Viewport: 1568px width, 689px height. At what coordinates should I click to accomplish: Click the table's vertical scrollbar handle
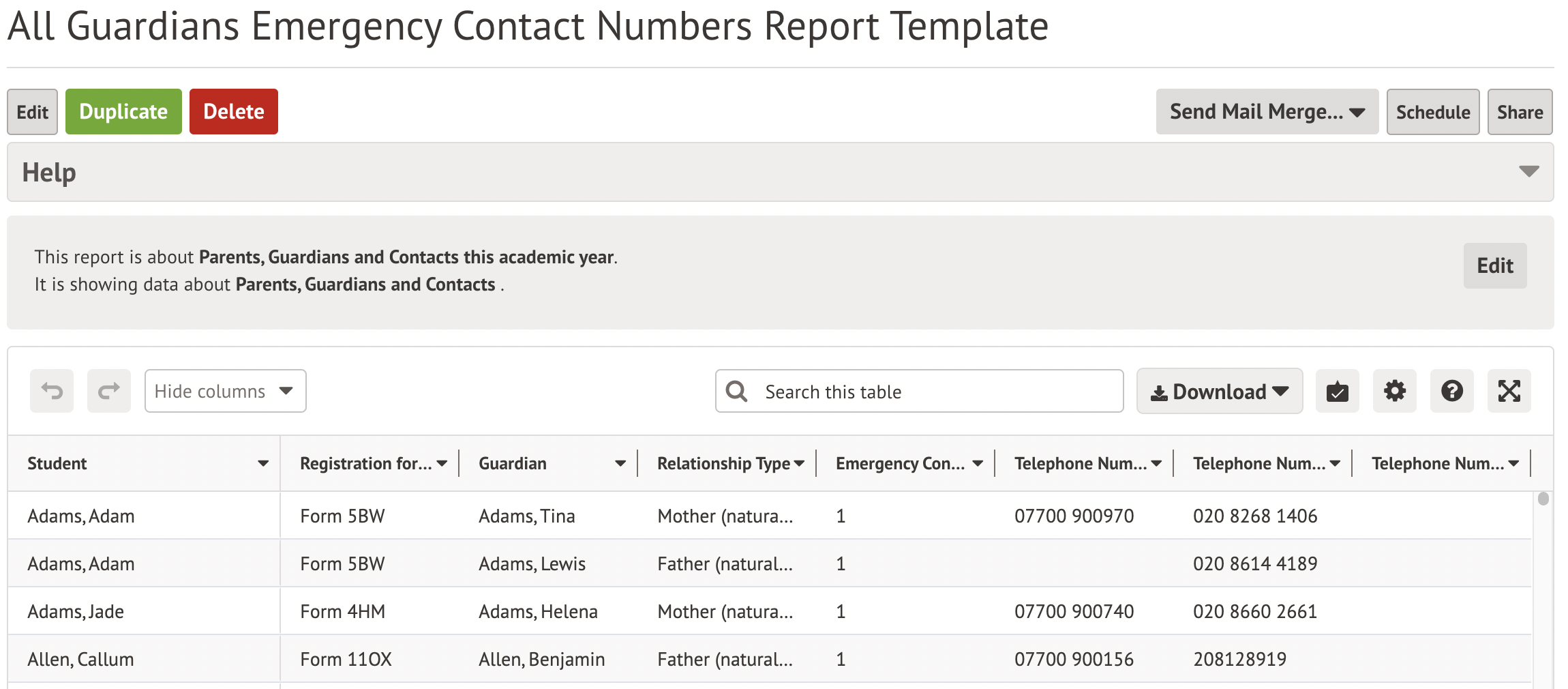click(x=1543, y=499)
